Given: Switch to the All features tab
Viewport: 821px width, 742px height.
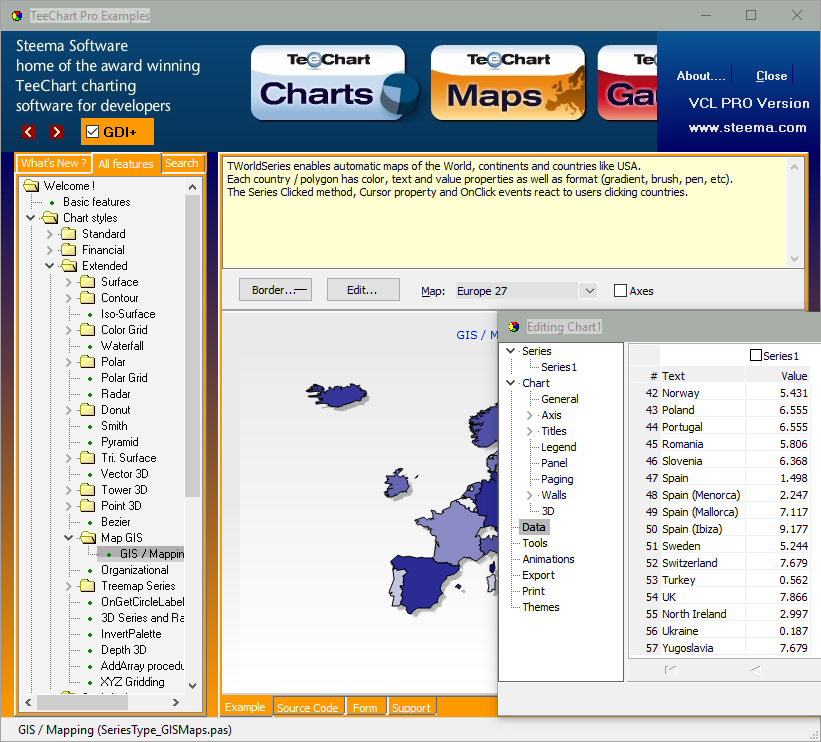Looking at the screenshot, I should point(126,163).
